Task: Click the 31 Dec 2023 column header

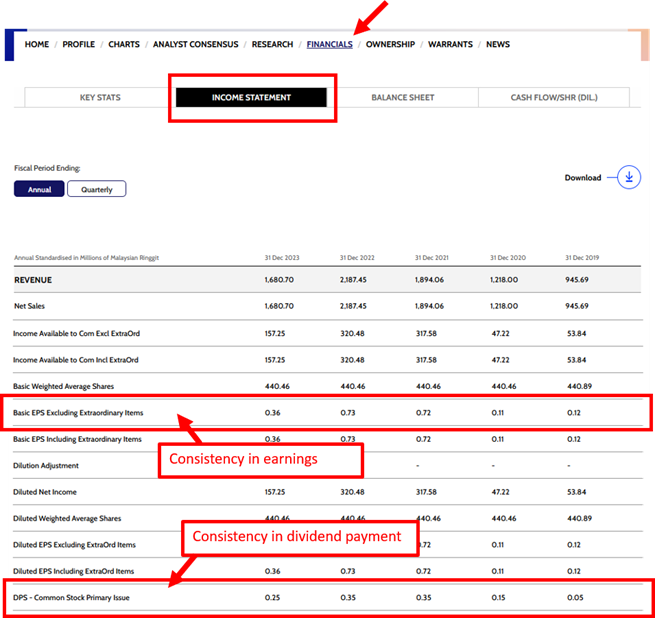Action: [x=282, y=258]
